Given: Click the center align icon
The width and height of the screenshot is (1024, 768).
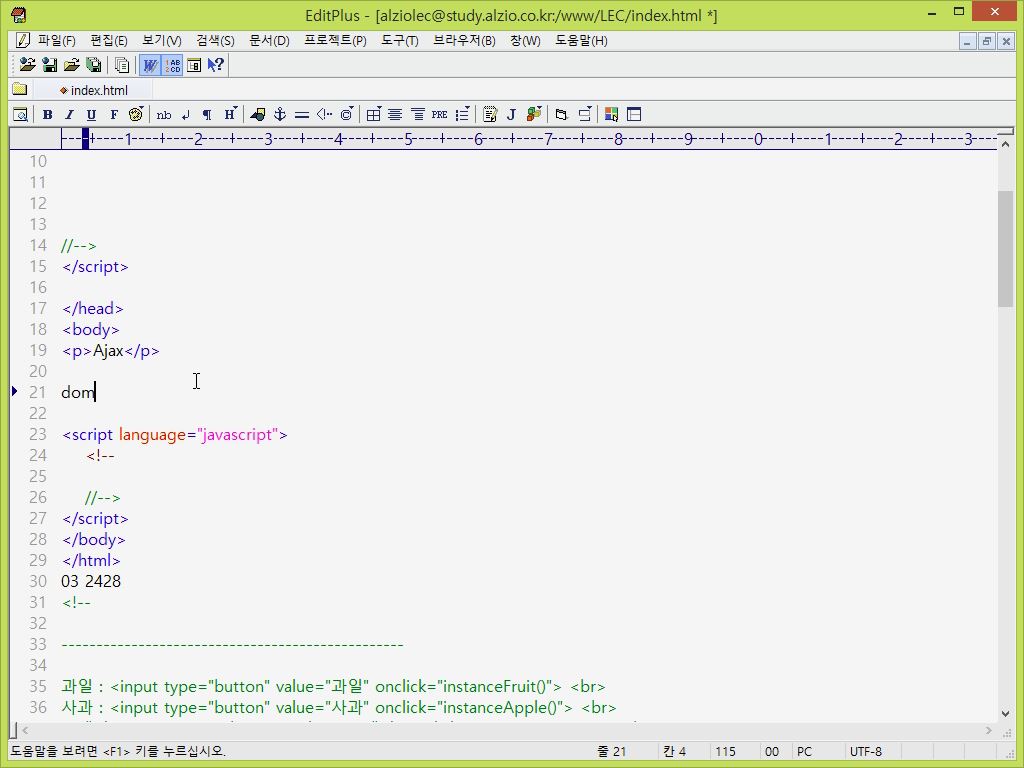Looking at the screenshot, I should 395,114.
